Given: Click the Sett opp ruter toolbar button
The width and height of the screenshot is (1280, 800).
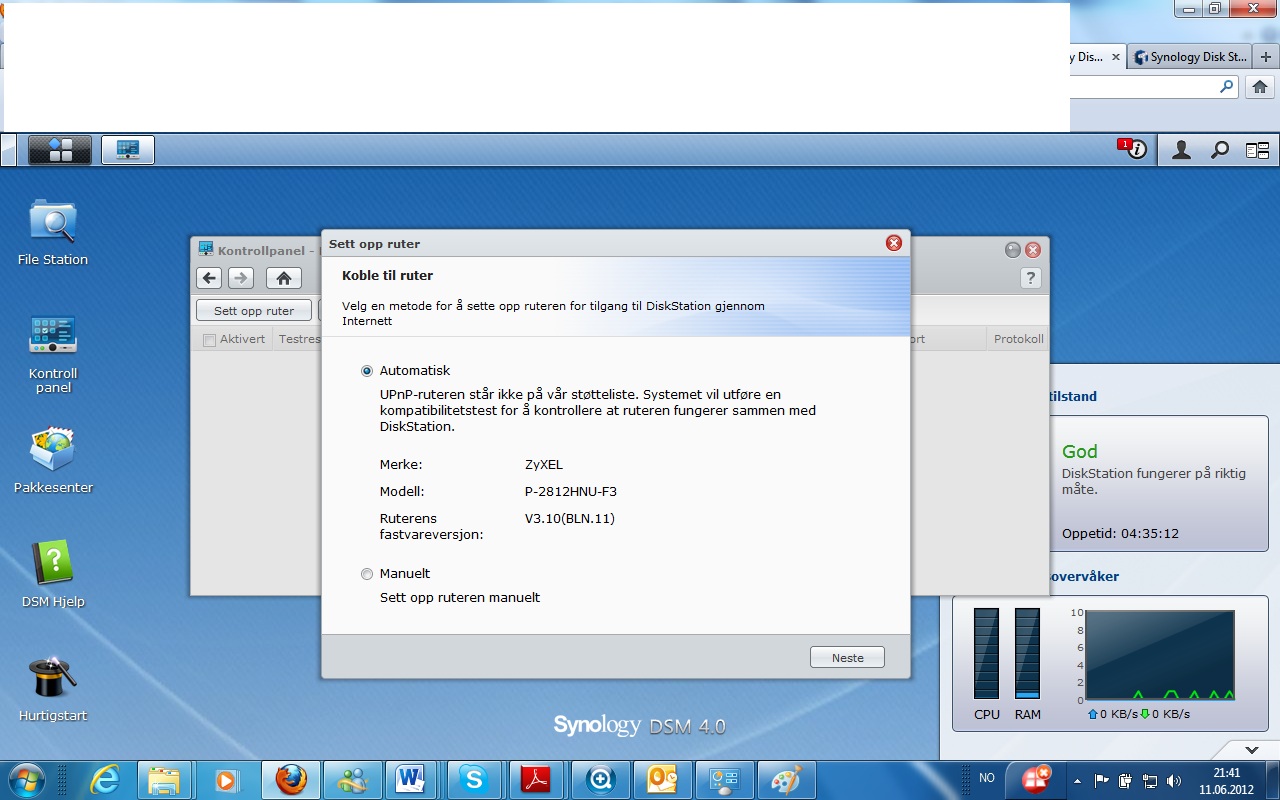Looking at the screenshot, I should 254,311.
